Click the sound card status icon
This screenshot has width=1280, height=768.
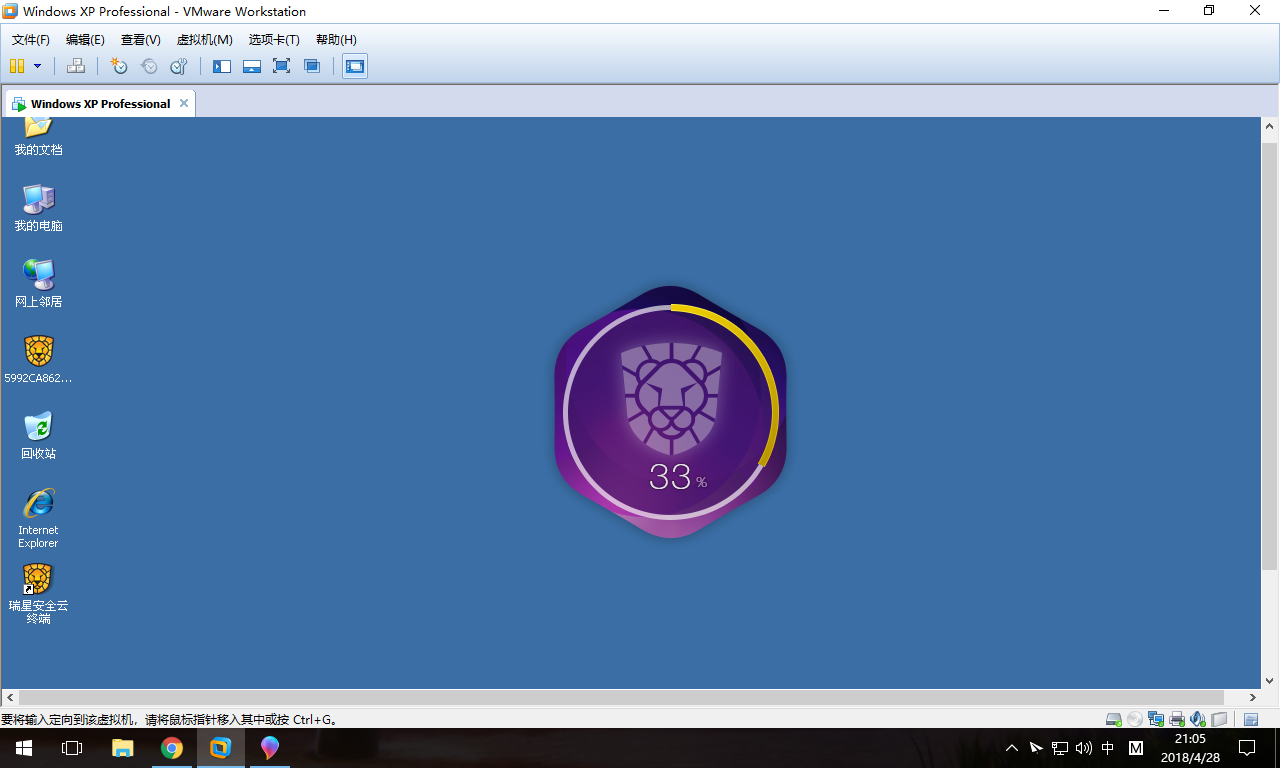(x=1198, y=718)
